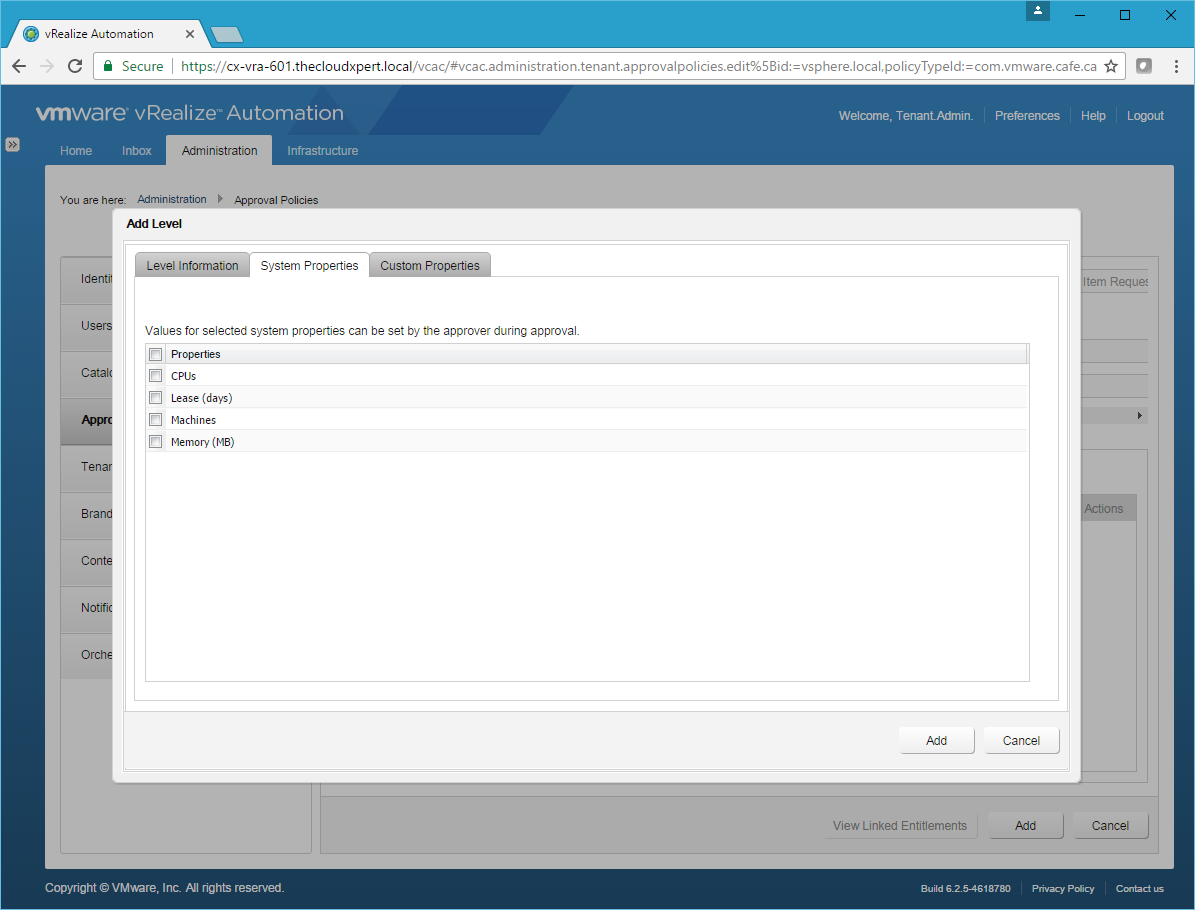Click the green Secure padlock icon
Image resolution: width=1195 pixels, height=910 pixels.
coord(108,66)
